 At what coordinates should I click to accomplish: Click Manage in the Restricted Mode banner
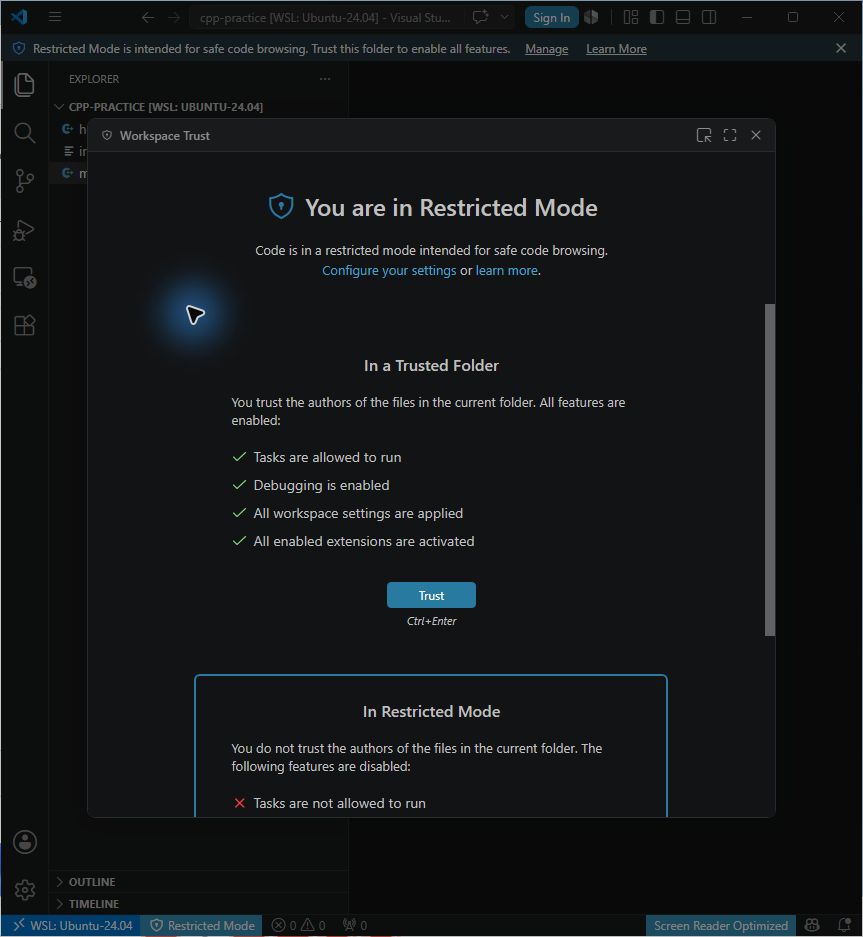pos(546,49)
